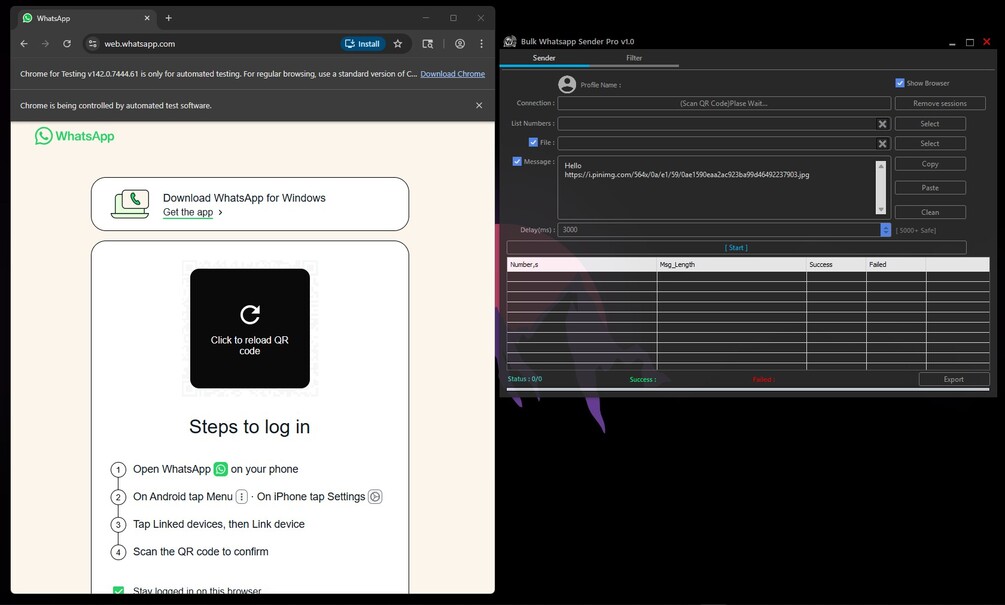Click the Failed column header
The image size is (1005, 605).
tap(896, 264)
